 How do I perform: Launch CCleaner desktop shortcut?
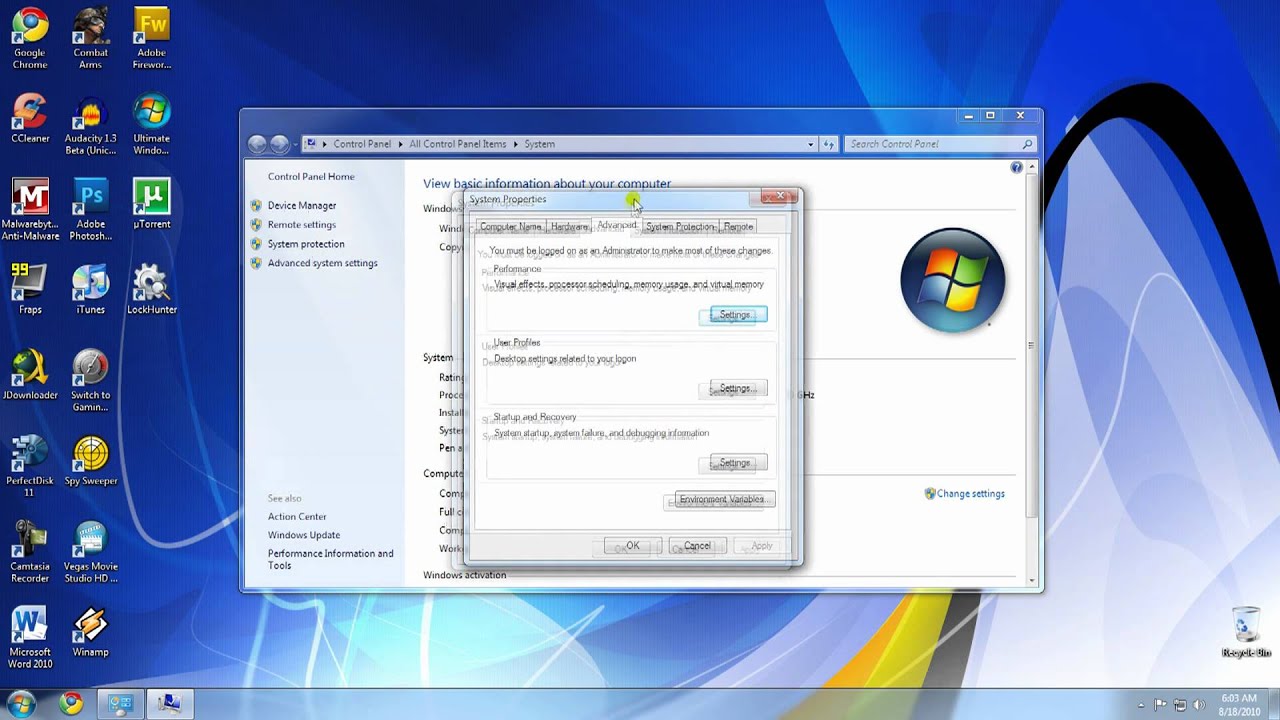(30, 118)
